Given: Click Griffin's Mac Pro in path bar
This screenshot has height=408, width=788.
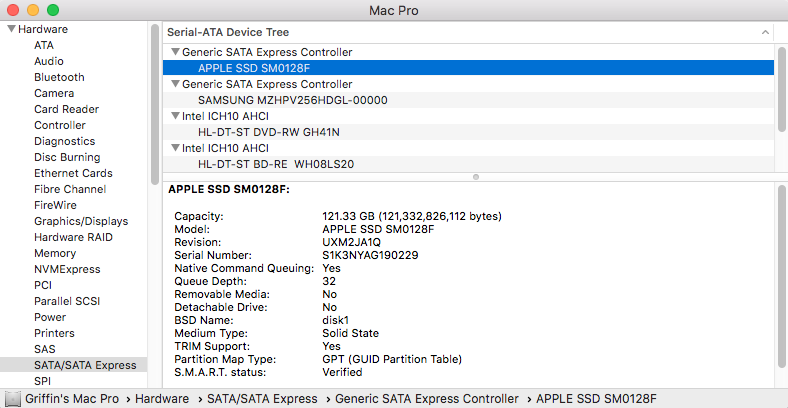Looking at the screenshot, I should (72, 399).
